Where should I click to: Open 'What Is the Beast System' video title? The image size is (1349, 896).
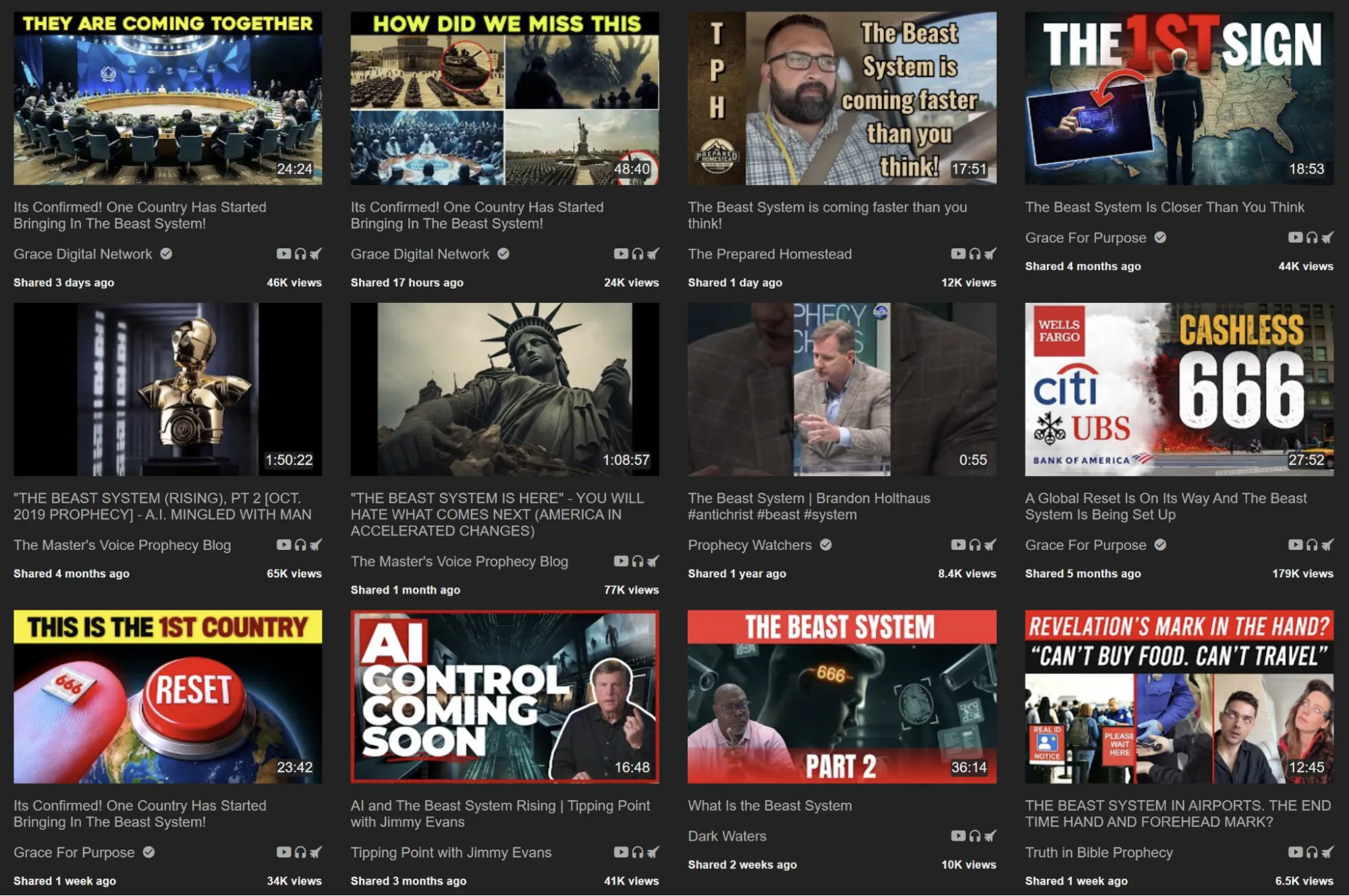point(769,806)
